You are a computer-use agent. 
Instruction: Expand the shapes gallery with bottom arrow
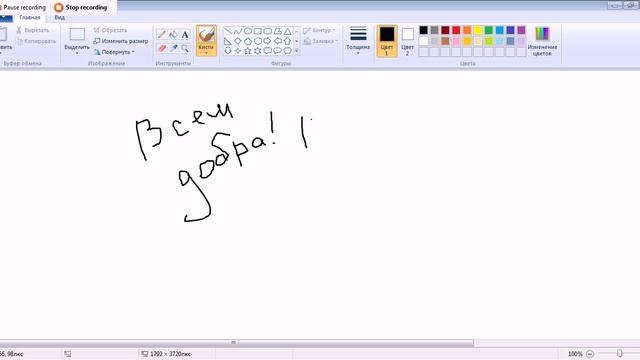click(297, 51)
